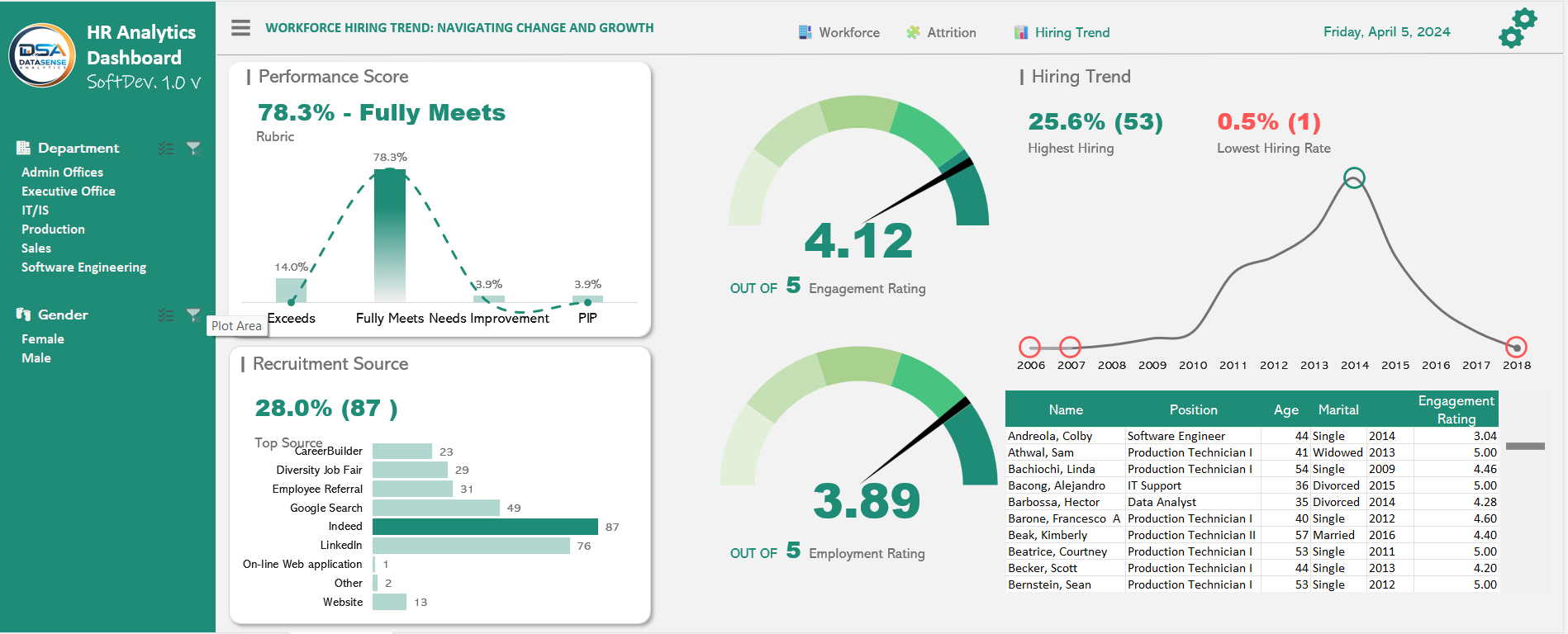Viewport: 1568px width, 634px height.
Task: Toggle multi-select in Gender slicer
Action: coord(166,315)
